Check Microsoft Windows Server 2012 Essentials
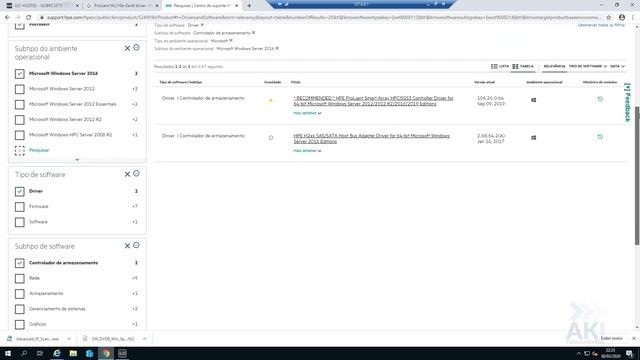 pos(19,104)
